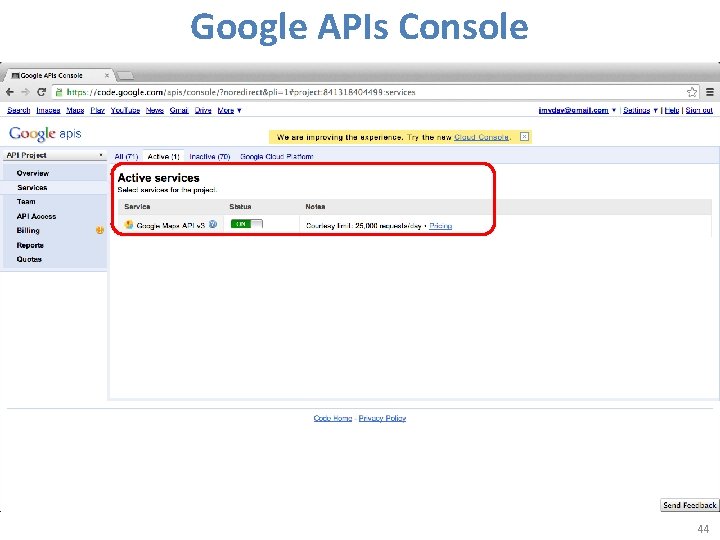Click the Google Maps API v3 service name

[170, 226]
